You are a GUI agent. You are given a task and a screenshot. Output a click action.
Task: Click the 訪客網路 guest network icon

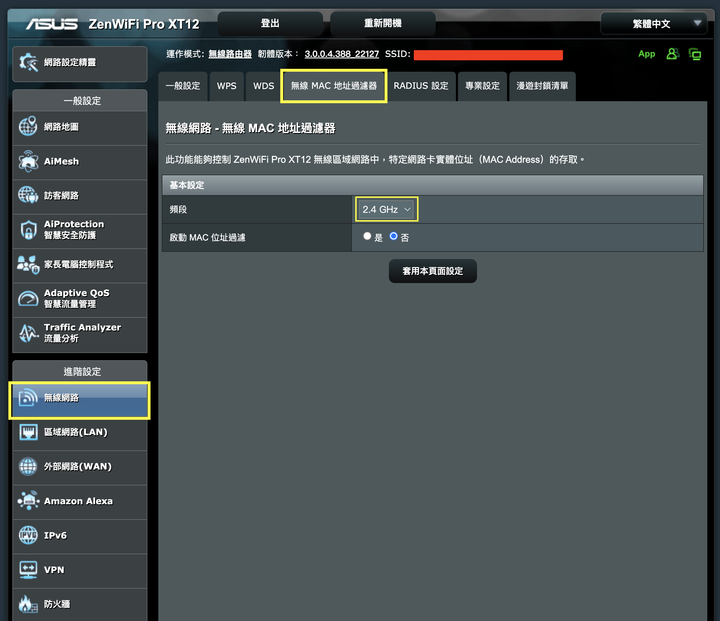pos(28,196)
